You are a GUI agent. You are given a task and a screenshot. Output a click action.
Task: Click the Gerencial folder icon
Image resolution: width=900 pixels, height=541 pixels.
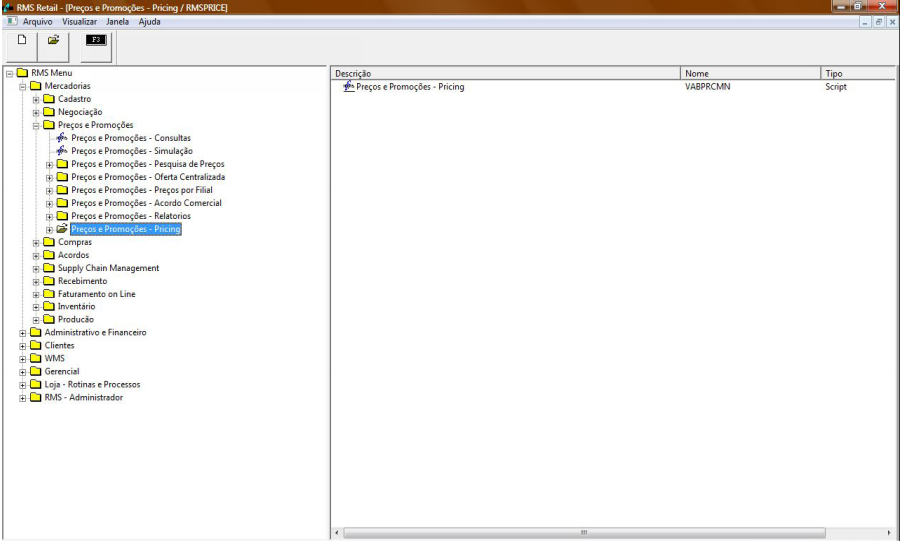[36, 372]
